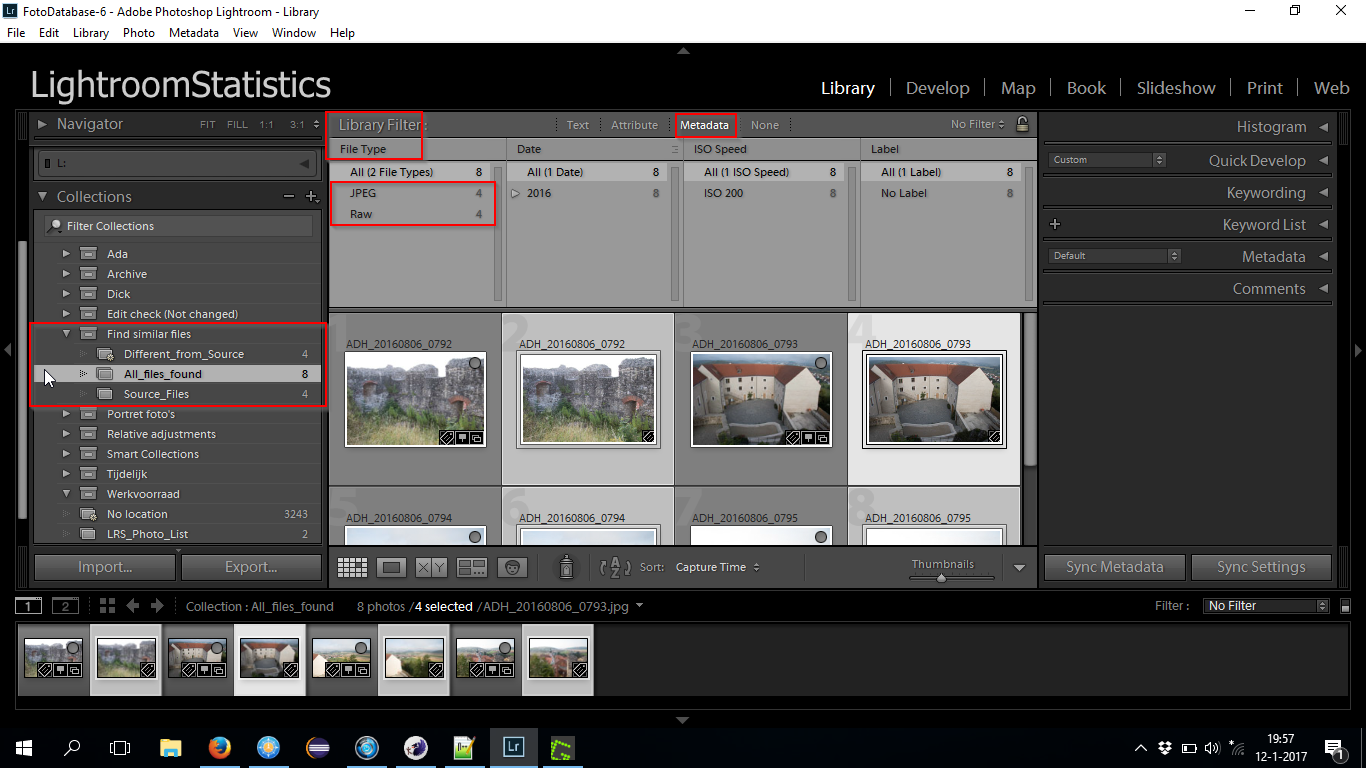Set Navigator zoom to FIT
Viewport: 1366px width, 768px height.
[x=207, y=125]
